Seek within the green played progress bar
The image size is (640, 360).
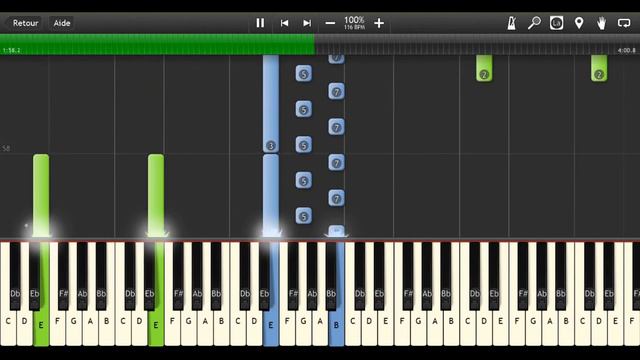point(157,44)
